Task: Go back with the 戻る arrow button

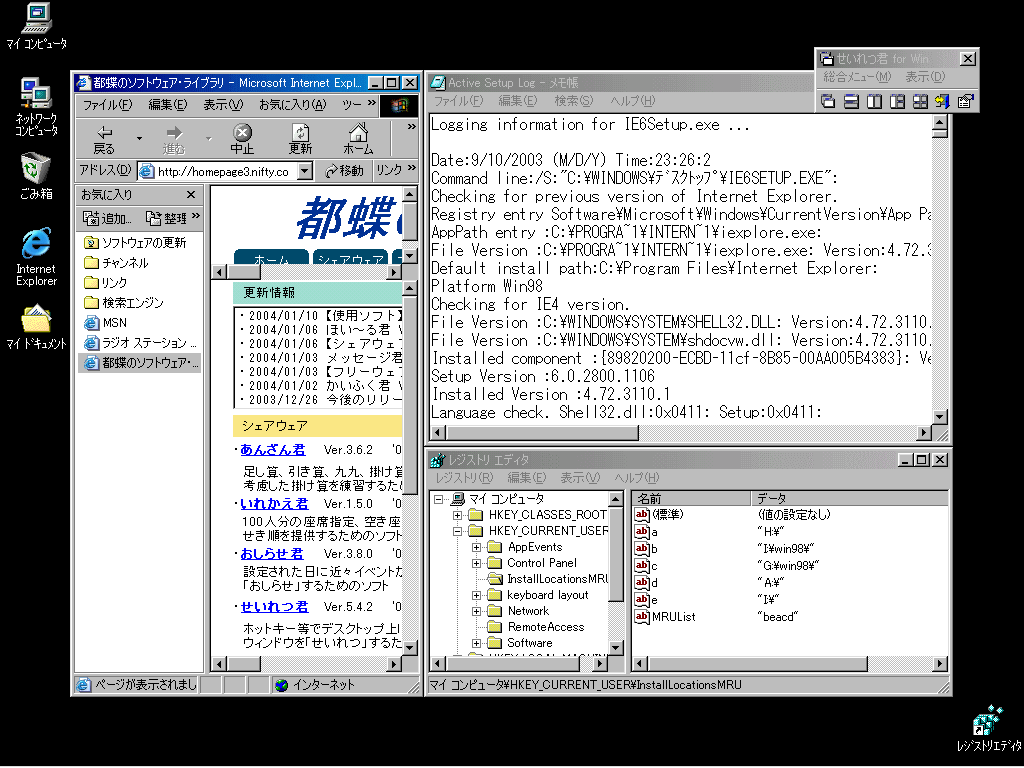Action: click(x=104, y=140)
